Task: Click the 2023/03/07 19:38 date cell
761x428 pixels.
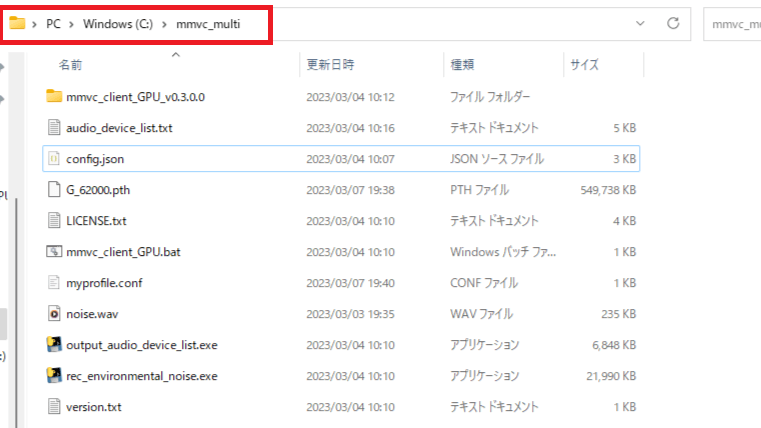Action: point(350,190)
